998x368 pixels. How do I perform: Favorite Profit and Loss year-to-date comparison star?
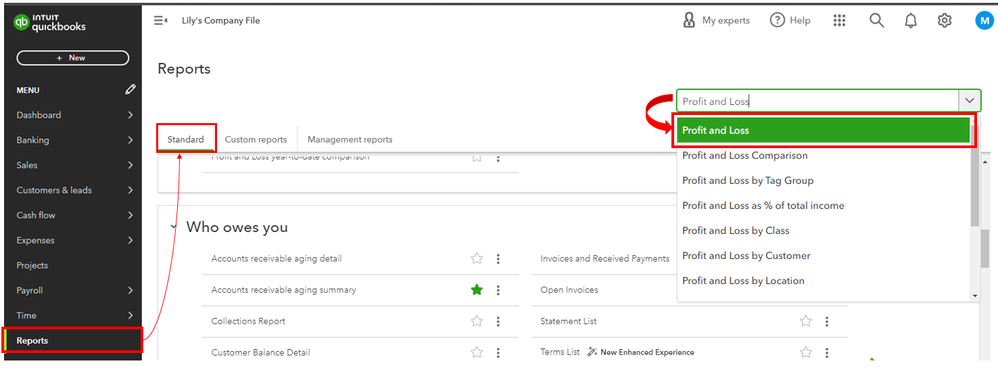[x=477, y=157]
